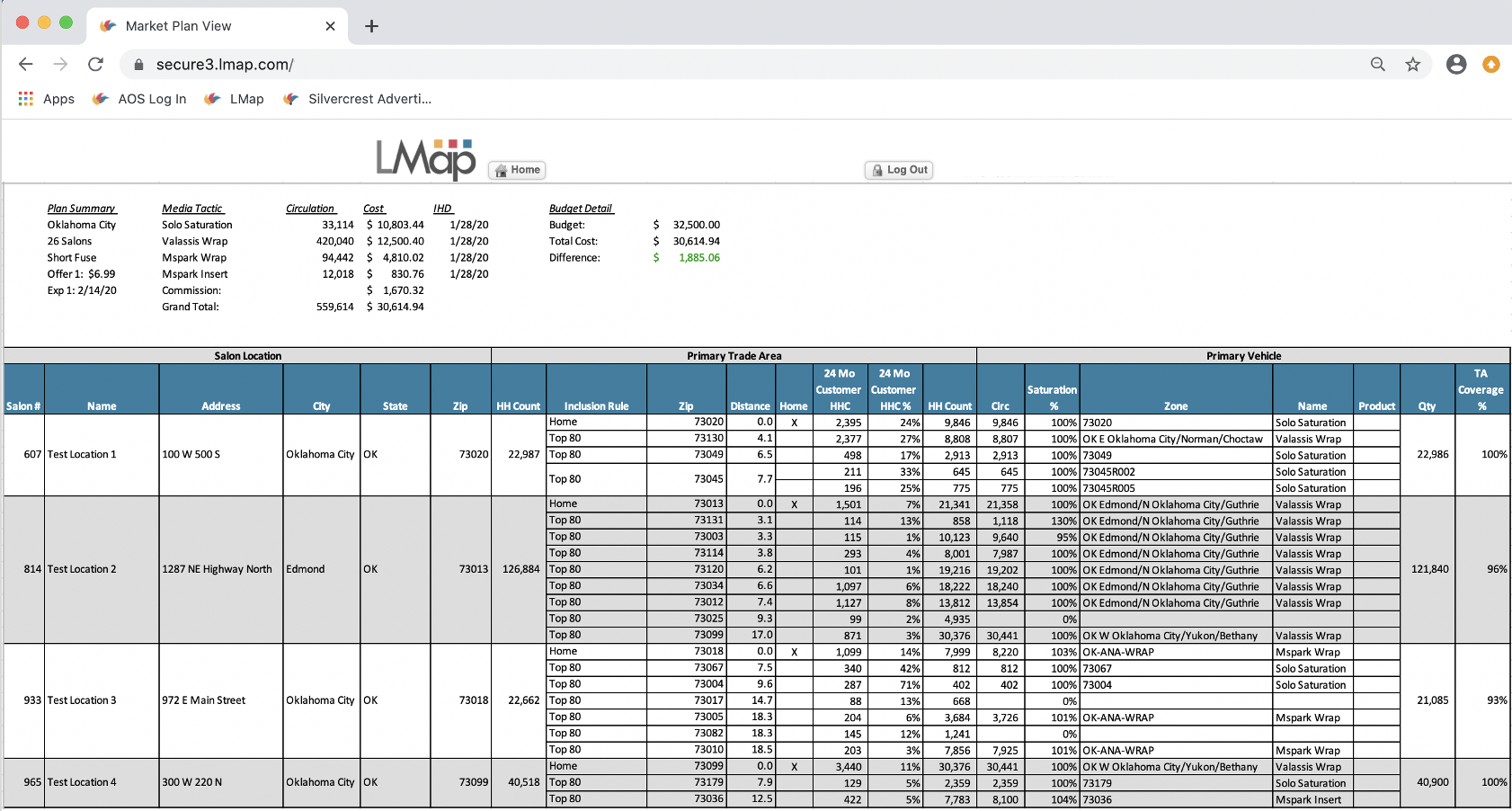Click the Plan Summary heading
Image resolution: width=1512 pixels, height=811 pixels.
[x=82, y=209]
